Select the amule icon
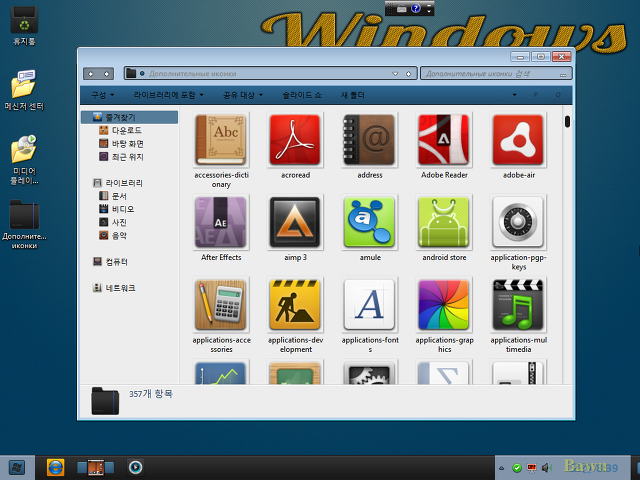Screen dimensions: 640x480 click(369, 222)
